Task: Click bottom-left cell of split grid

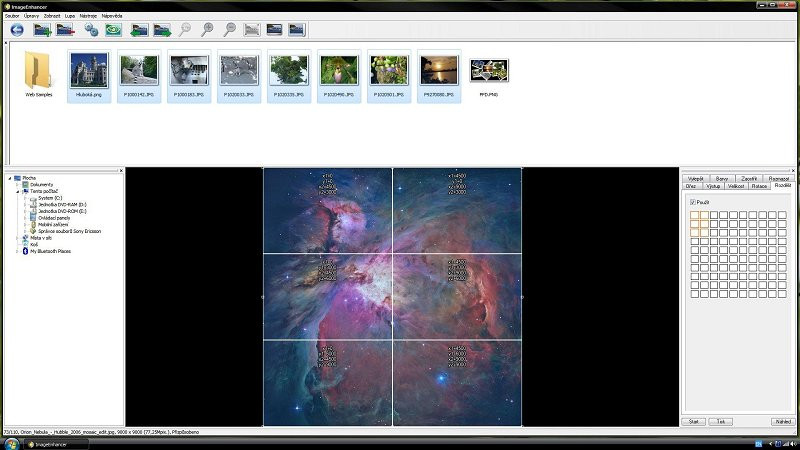Action: pos(694,294)
